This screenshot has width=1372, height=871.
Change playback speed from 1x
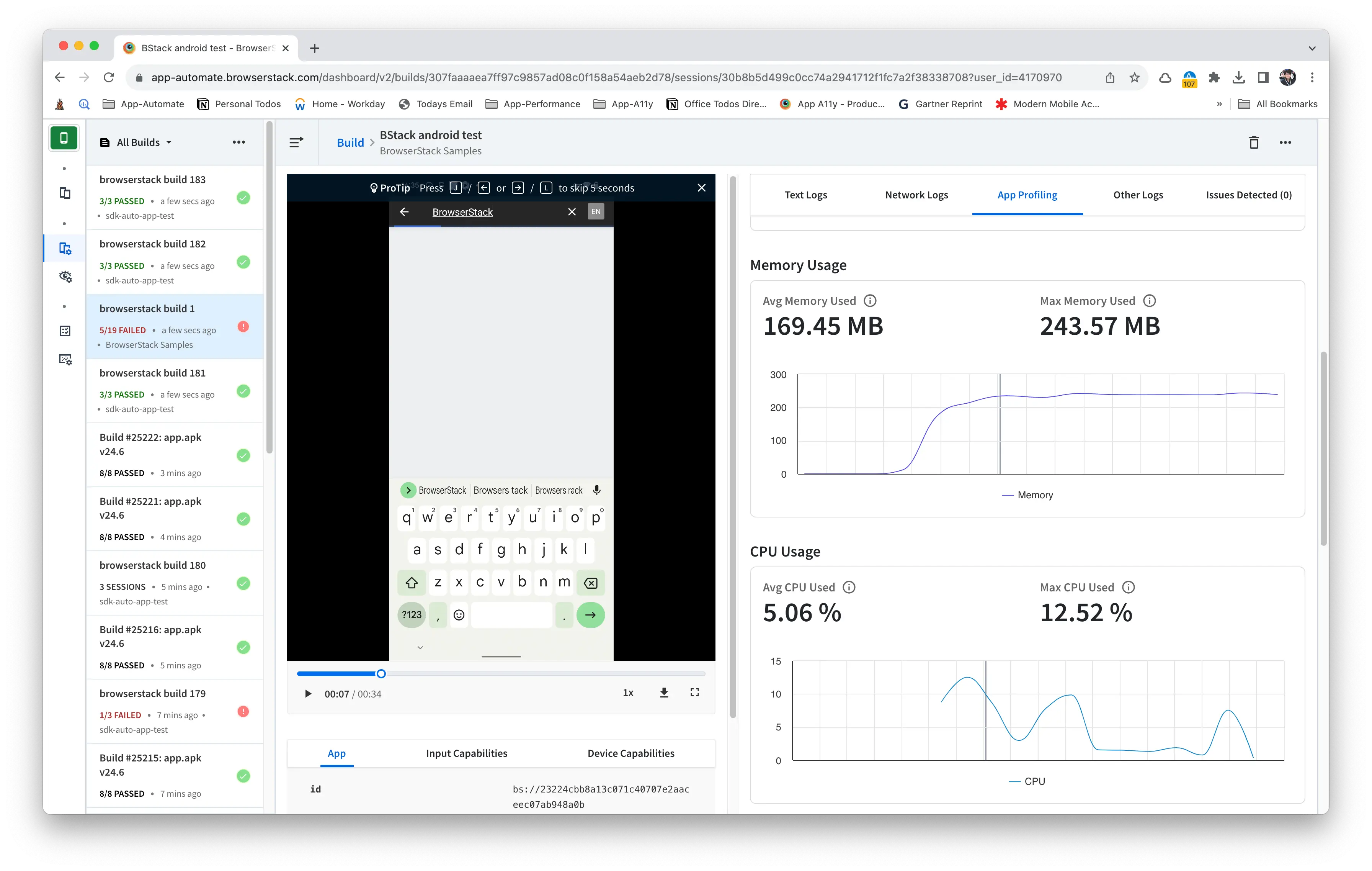point(628,693)
